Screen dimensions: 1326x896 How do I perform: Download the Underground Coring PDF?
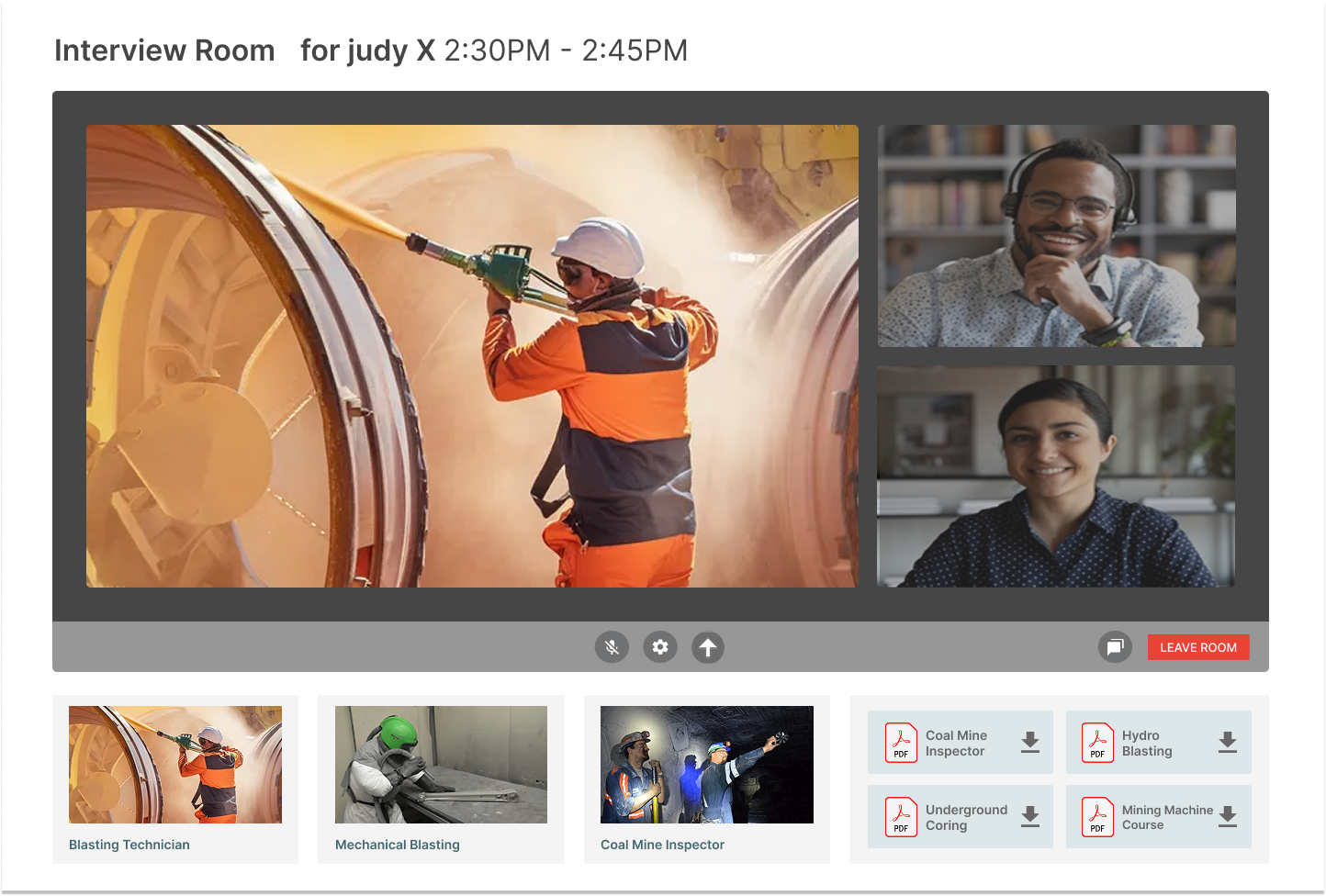click(1030, 817)
